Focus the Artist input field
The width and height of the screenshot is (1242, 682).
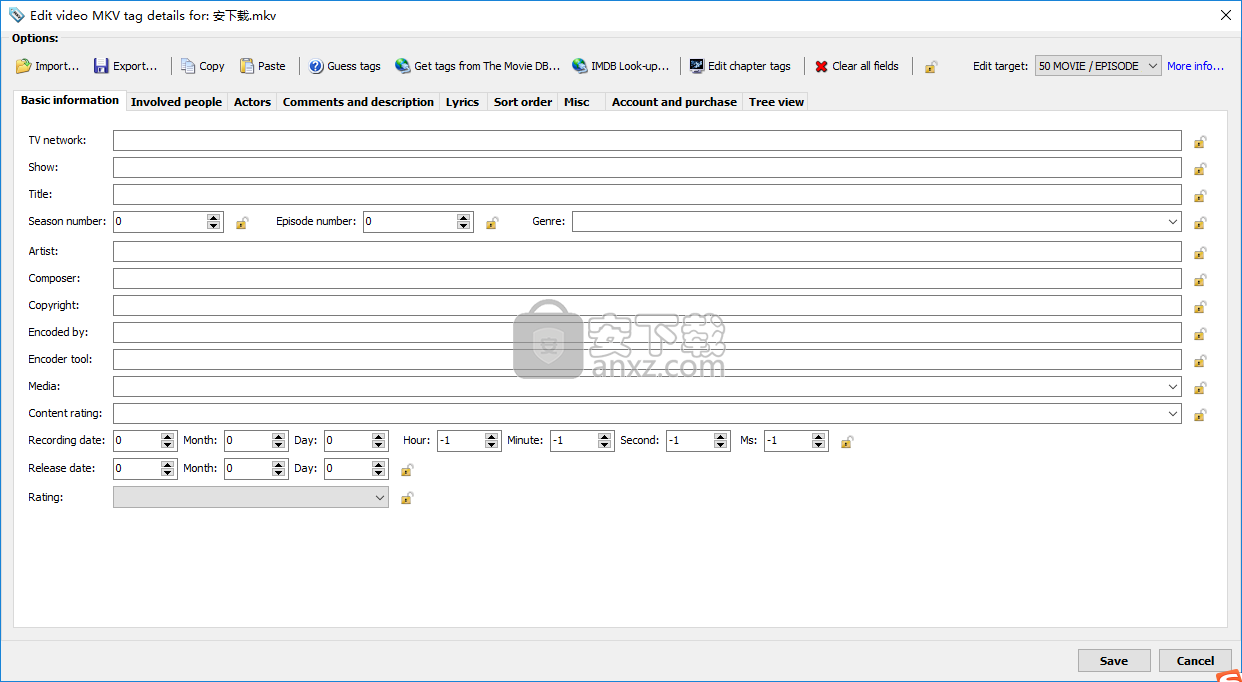click(647, 251)
